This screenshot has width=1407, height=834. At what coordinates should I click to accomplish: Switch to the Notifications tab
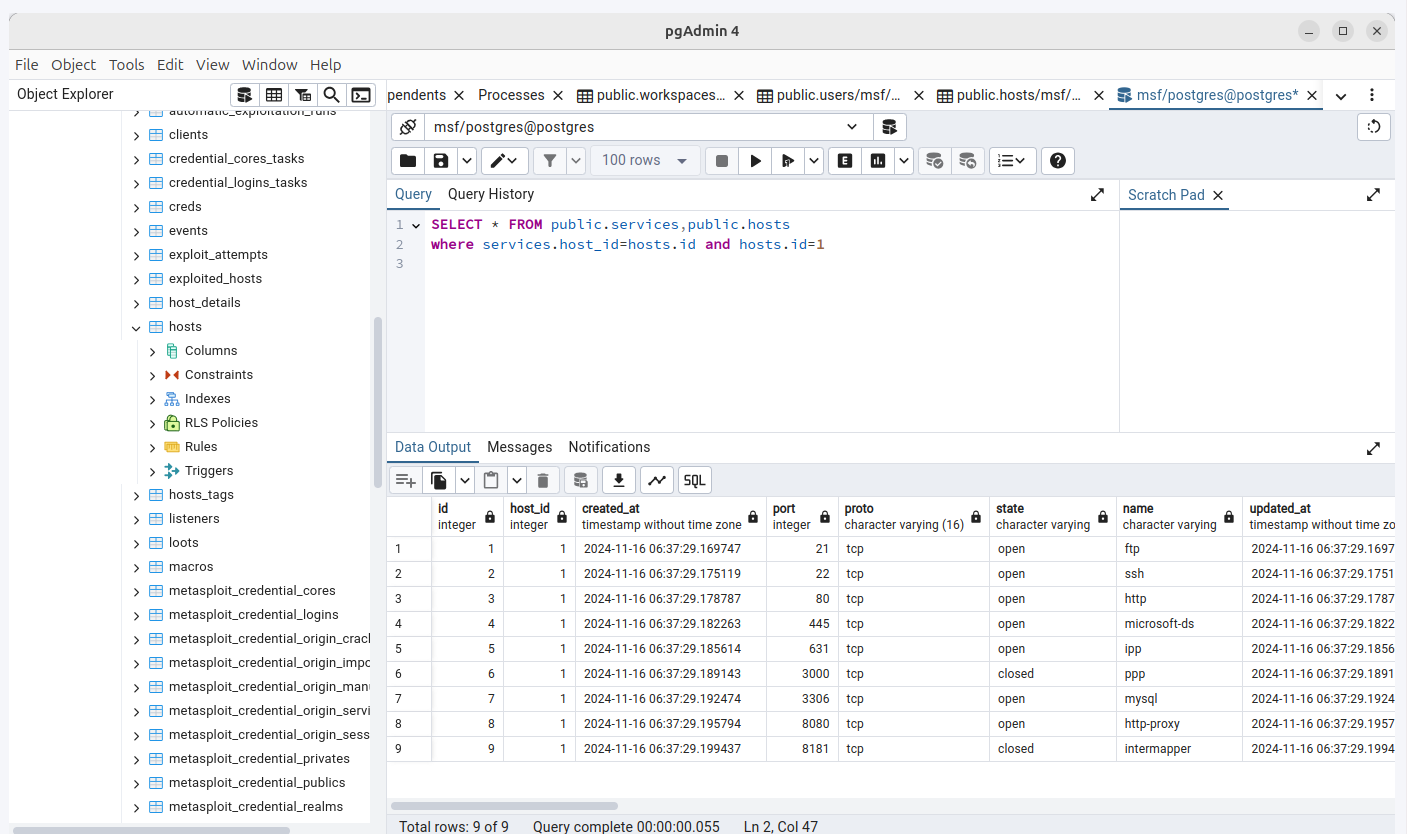pyautogui.click(x=609, y=447)
